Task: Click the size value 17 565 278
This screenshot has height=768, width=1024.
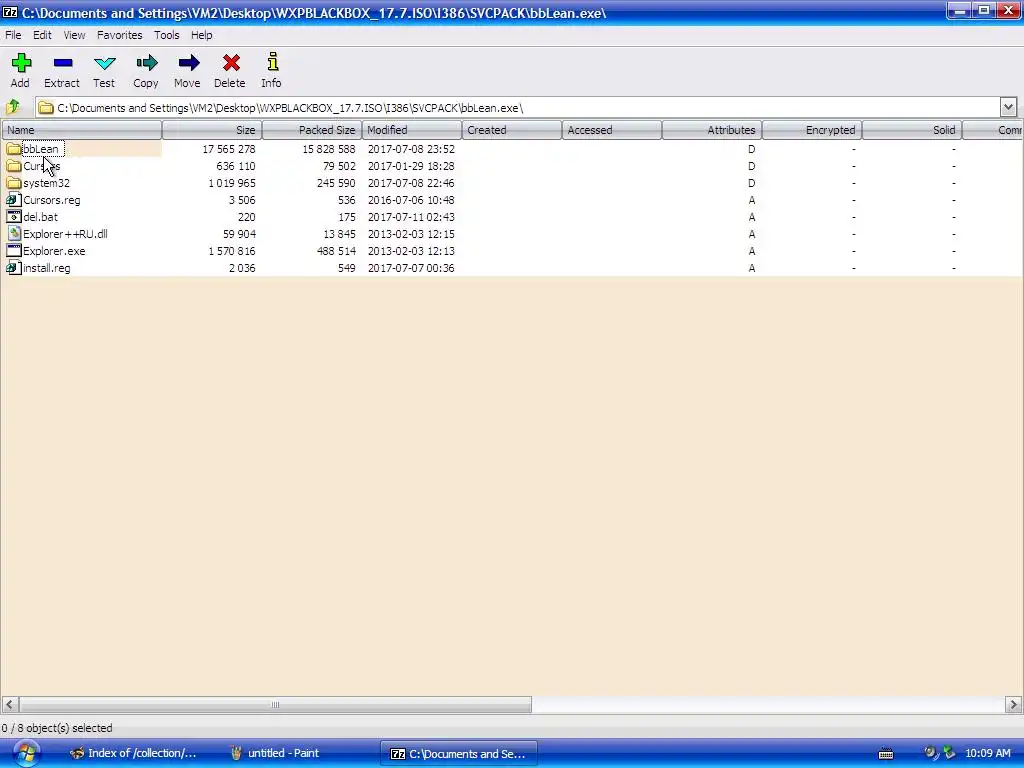Action: [229, 149]
